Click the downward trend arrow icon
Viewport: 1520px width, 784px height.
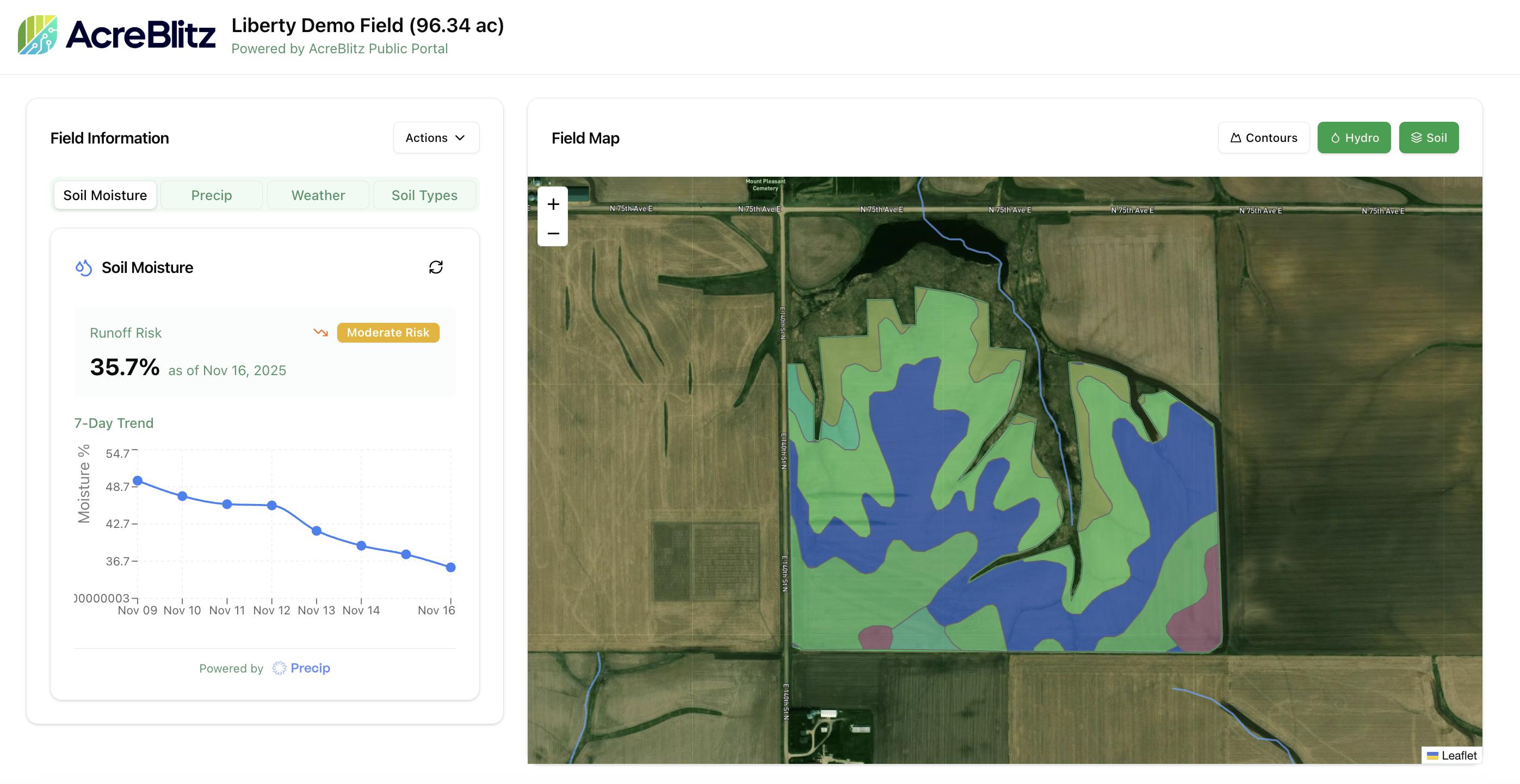click(320, 333)
